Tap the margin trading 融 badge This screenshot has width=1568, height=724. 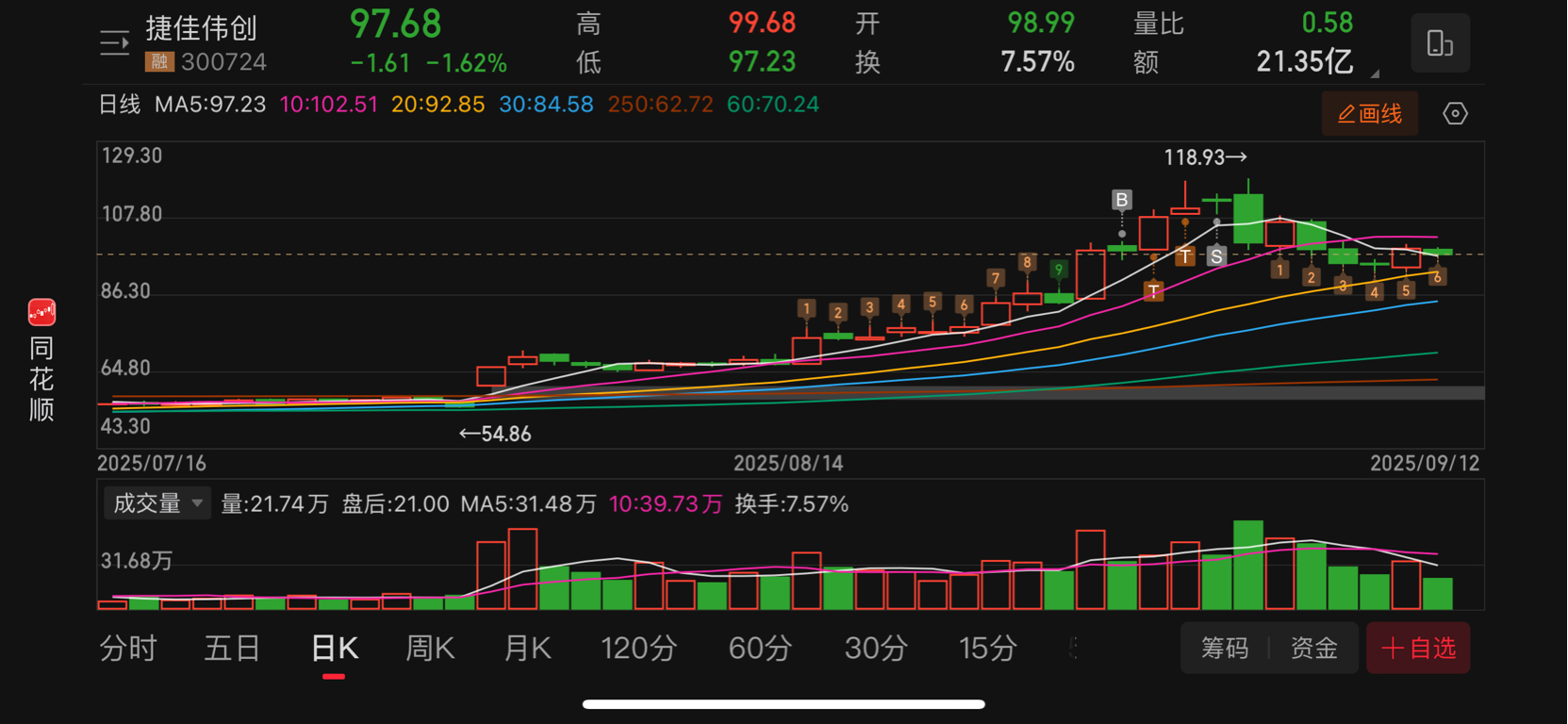[158, 62]
